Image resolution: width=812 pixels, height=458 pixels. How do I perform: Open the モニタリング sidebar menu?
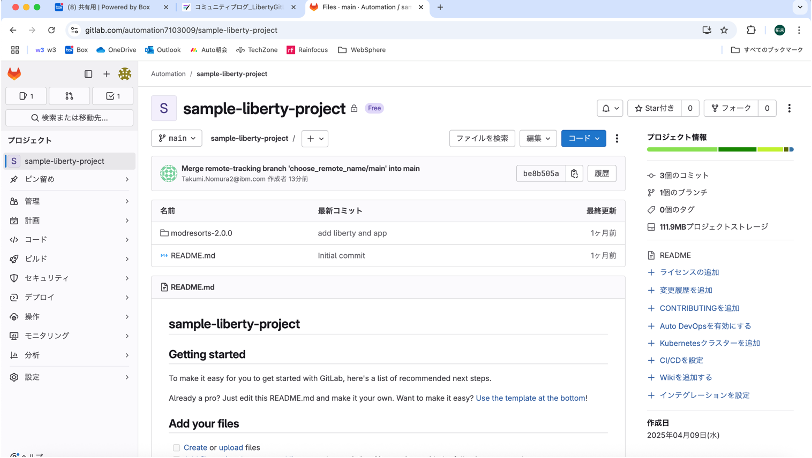tap(70, 336)
